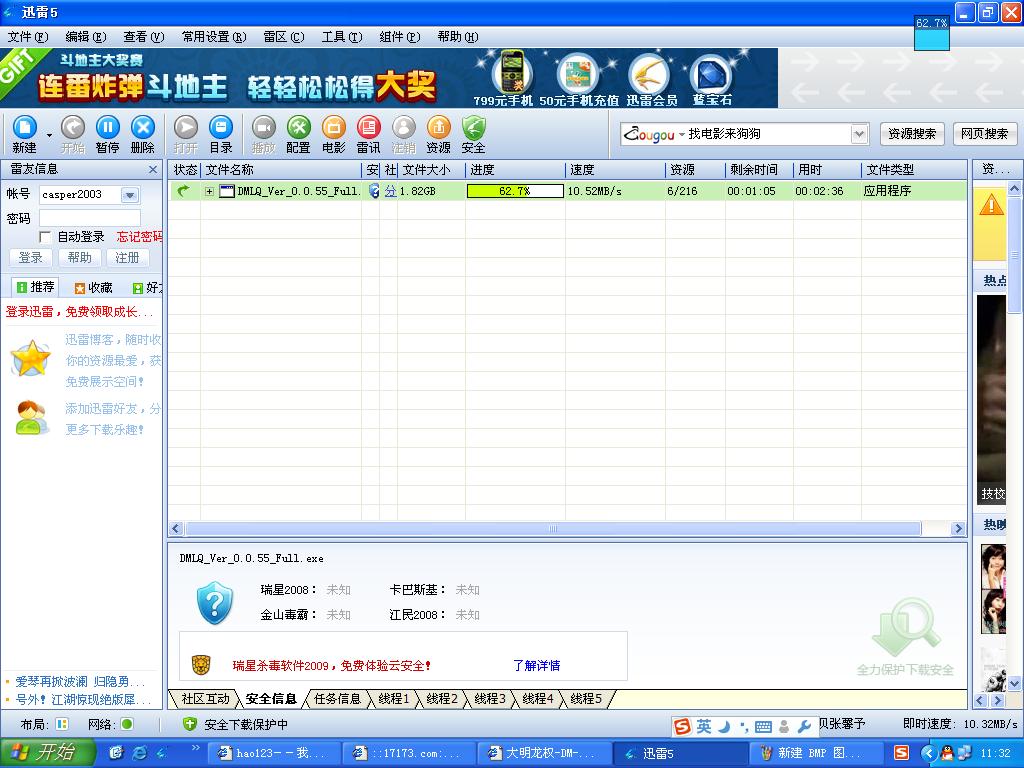Click the 62.7% progress bar
Viewport: 1024px width, 768px height.
tap(515, 191)
